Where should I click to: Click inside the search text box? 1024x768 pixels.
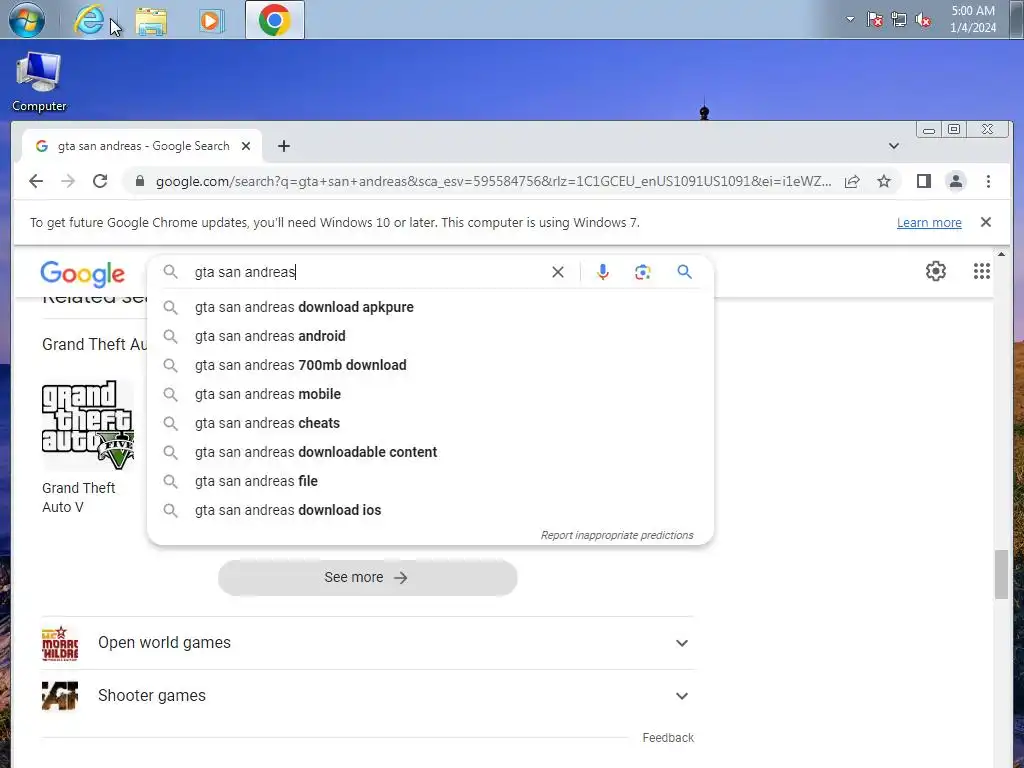coord(366,272)
